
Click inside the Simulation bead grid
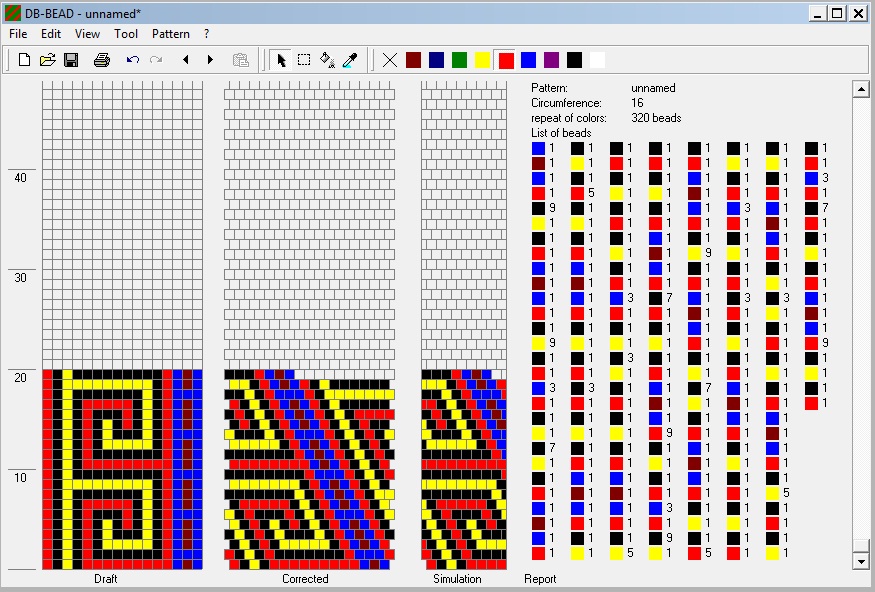coord(464,325)
